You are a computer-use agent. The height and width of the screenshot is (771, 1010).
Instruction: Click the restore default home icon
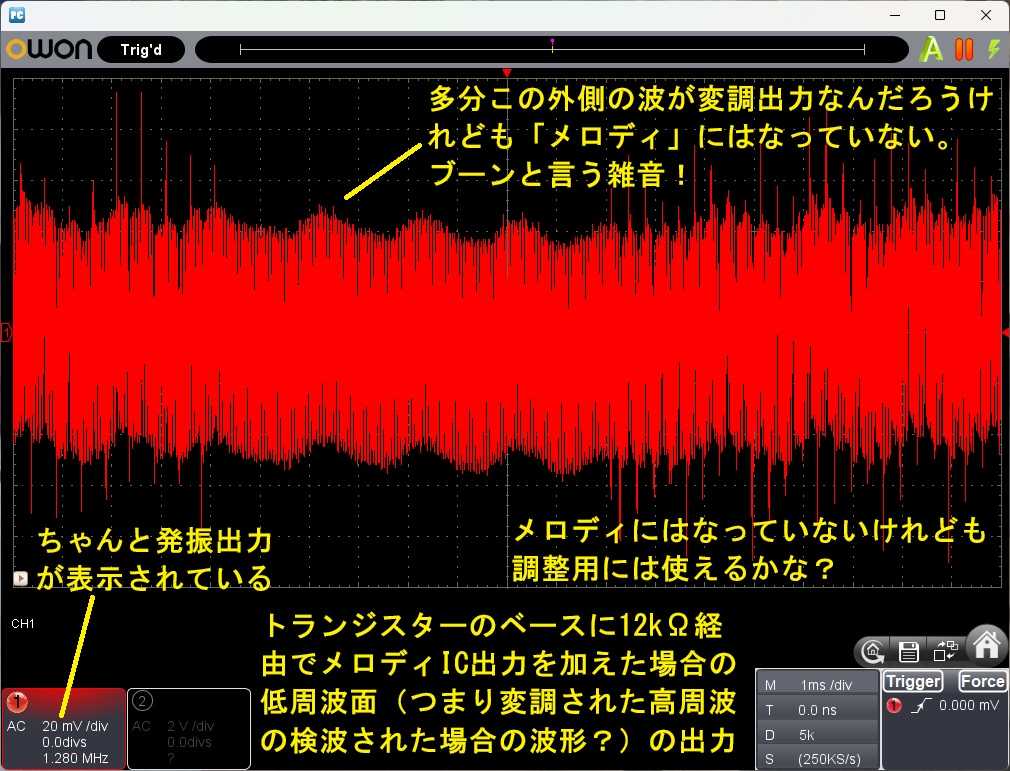pyautogui.click(x=873, y=652)
